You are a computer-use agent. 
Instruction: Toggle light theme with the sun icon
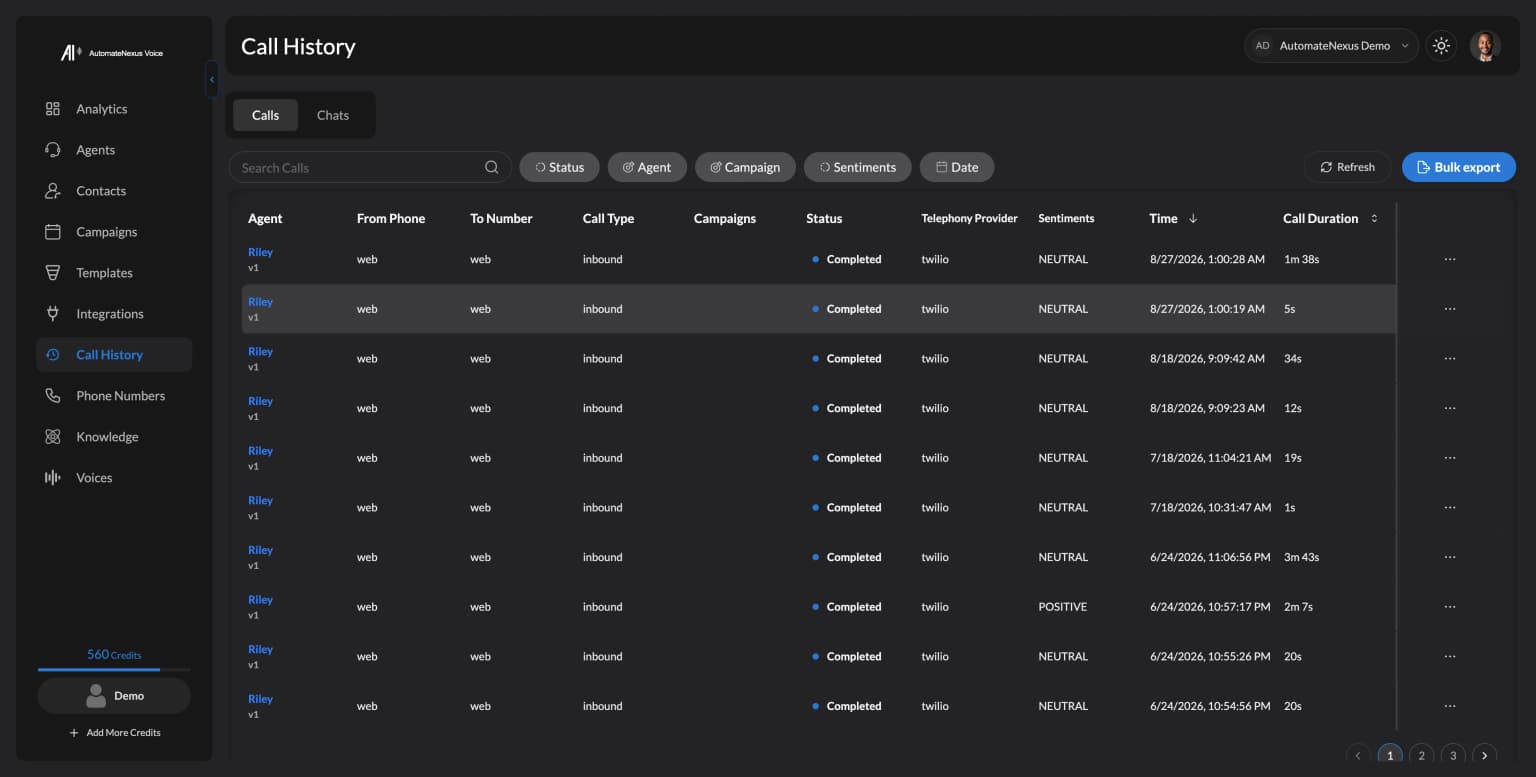1441,46
